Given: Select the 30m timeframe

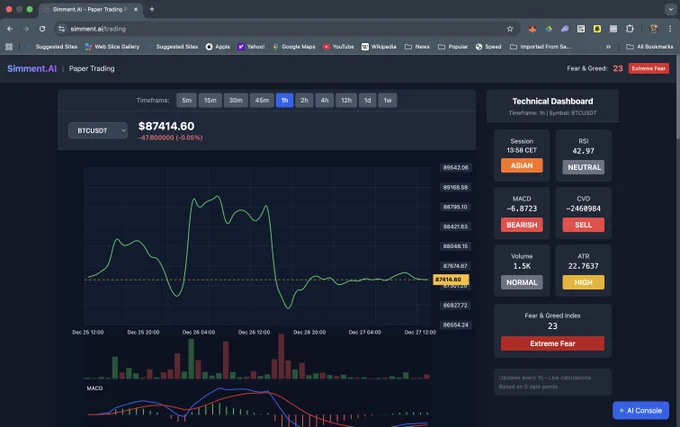Looking at the screenshot, I should [x=235, y=100].
